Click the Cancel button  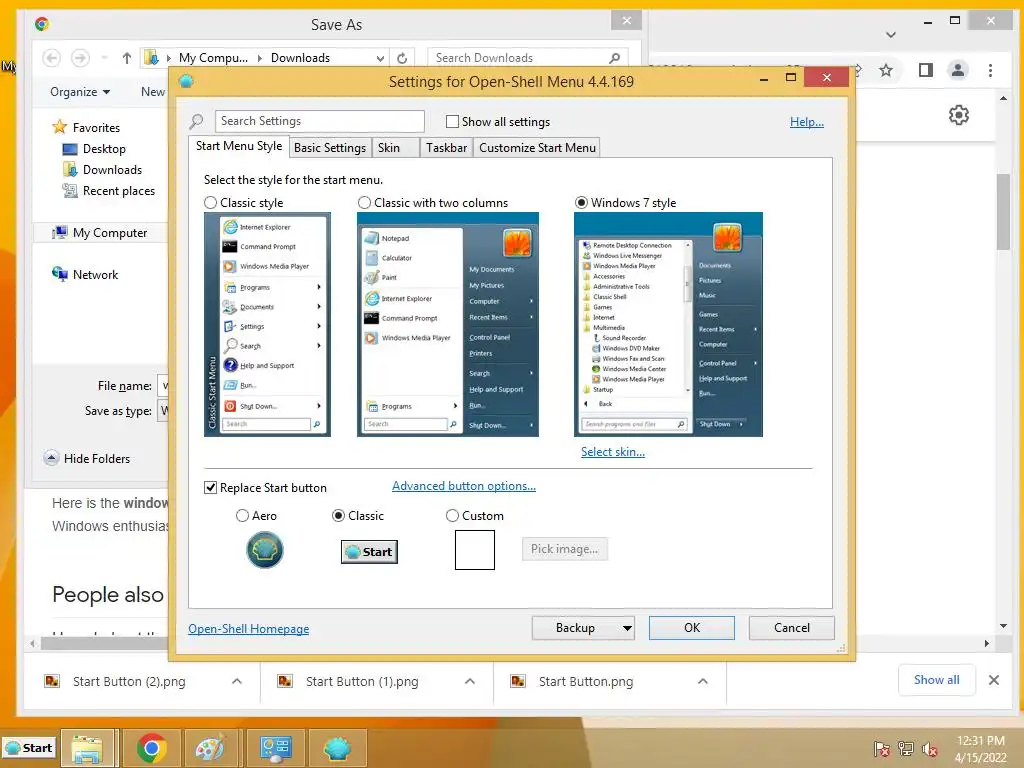coord(792,628)
